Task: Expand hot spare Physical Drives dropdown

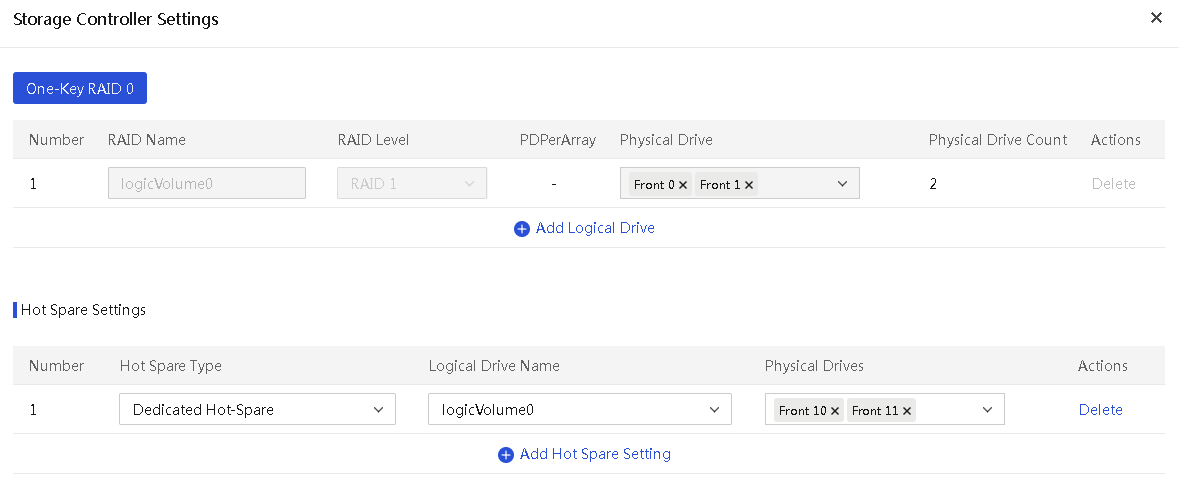Action: (x=987, y=410)
